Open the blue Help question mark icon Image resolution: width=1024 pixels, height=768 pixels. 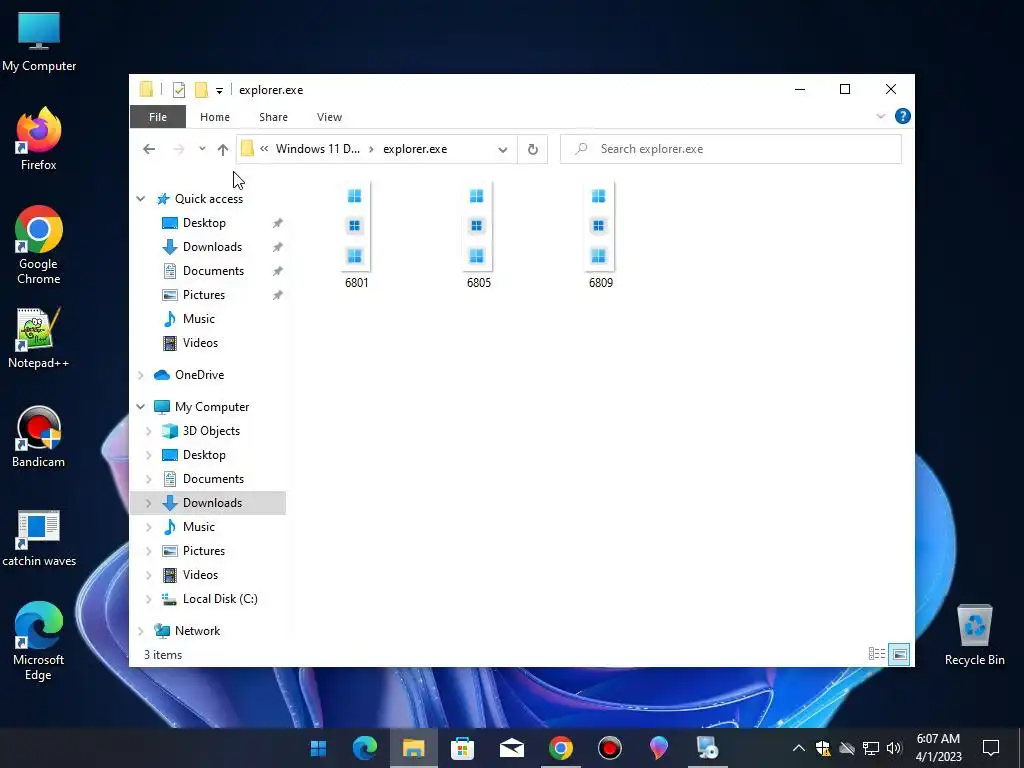pyautogui.click(x=903, y=116)
